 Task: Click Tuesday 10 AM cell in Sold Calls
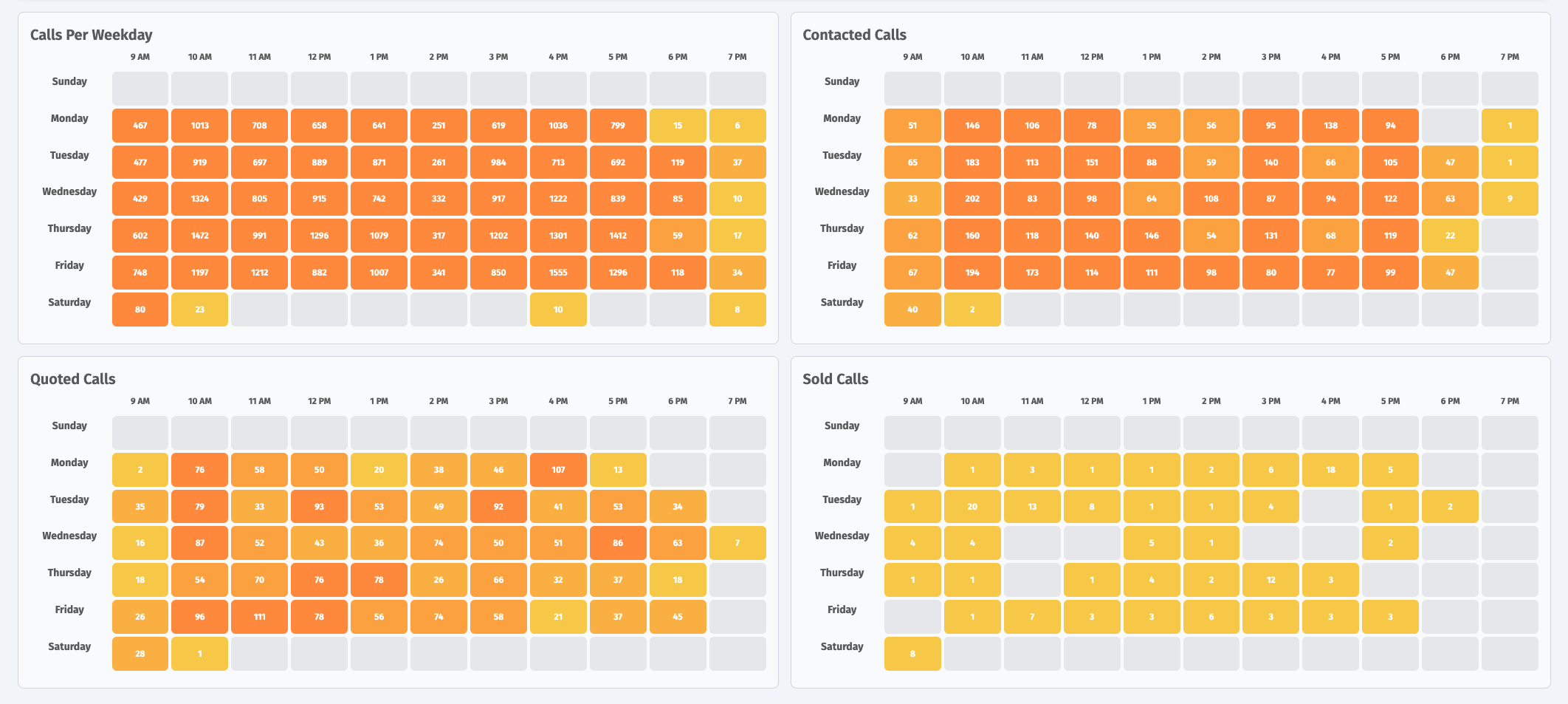[x=972, y=507]
